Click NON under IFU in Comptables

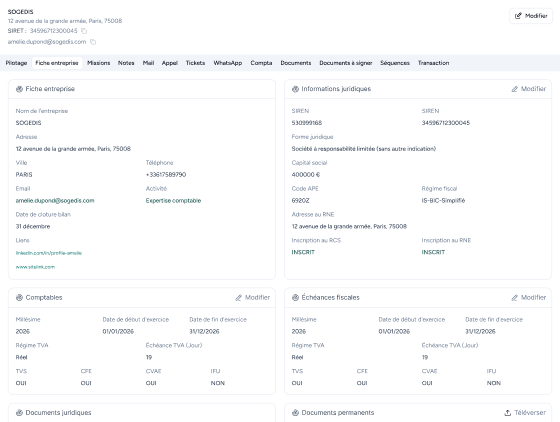tap(218, 383)
